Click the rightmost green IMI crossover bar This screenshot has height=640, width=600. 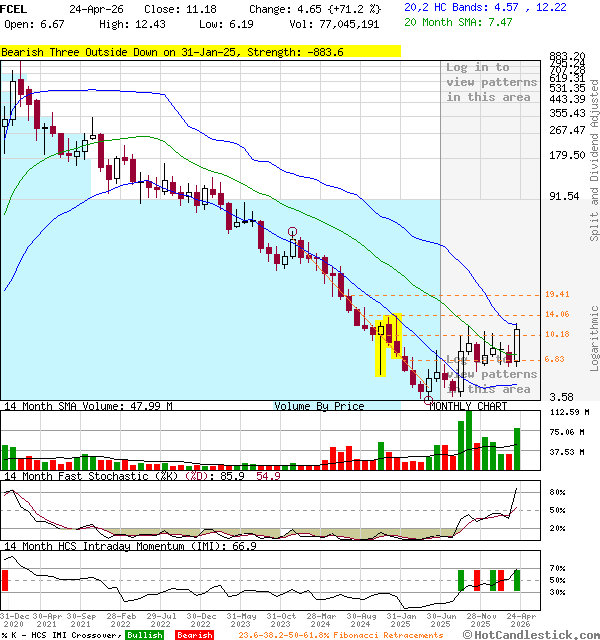tap(517, 580)
